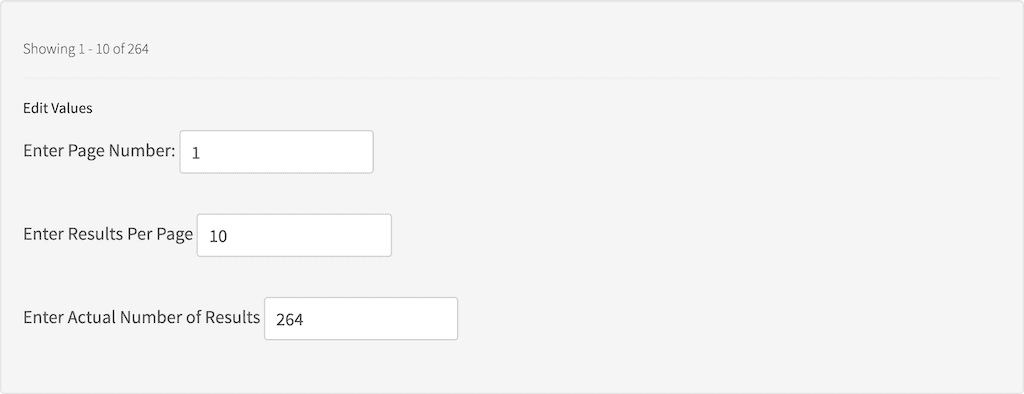The image size is (1024, 394).
Task: Click the total count 264 in the summary
Action: point(138,49)
